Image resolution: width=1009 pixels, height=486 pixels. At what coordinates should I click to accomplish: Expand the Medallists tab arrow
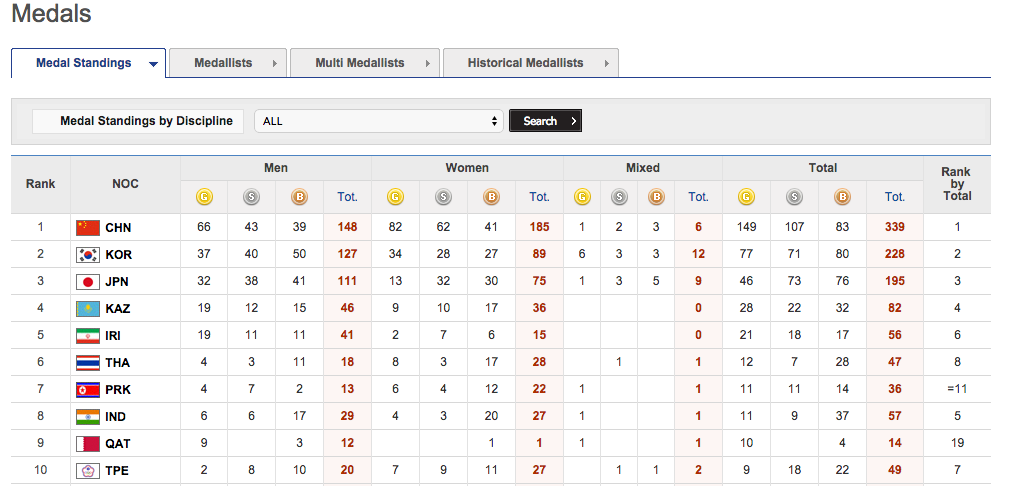click(x=275, y=64)
